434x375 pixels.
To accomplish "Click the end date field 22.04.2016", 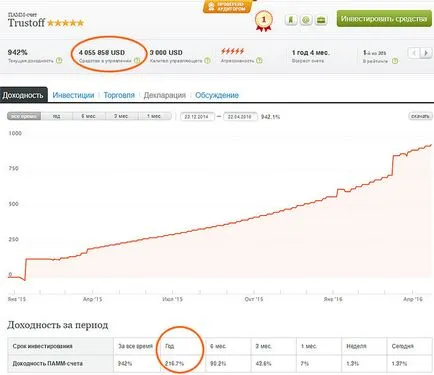I will pyautogui.click(x=240, y=117).
